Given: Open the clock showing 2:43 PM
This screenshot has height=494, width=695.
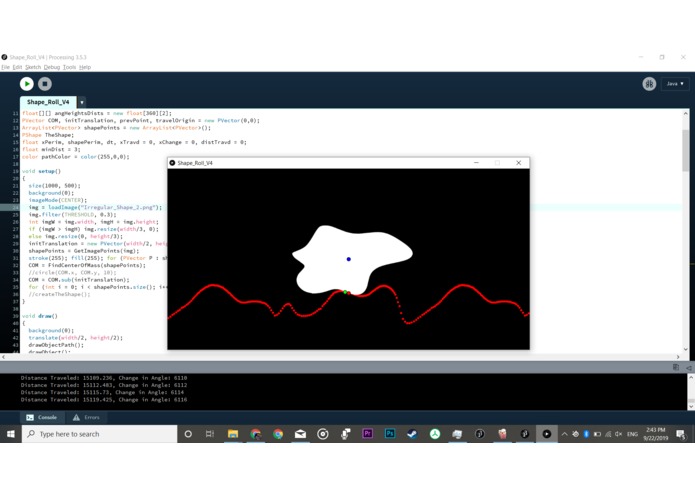Looking at the screenshot, I should tap(656, 434).
